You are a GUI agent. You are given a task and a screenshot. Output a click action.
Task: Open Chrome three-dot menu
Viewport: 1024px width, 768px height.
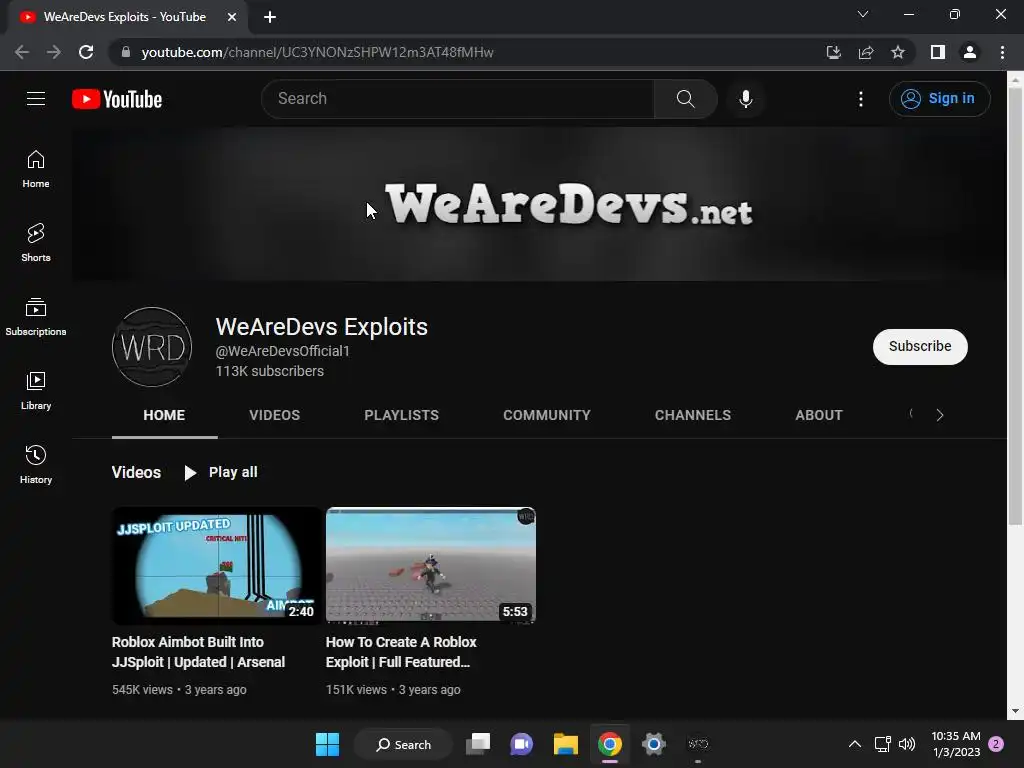point(1002,52)
